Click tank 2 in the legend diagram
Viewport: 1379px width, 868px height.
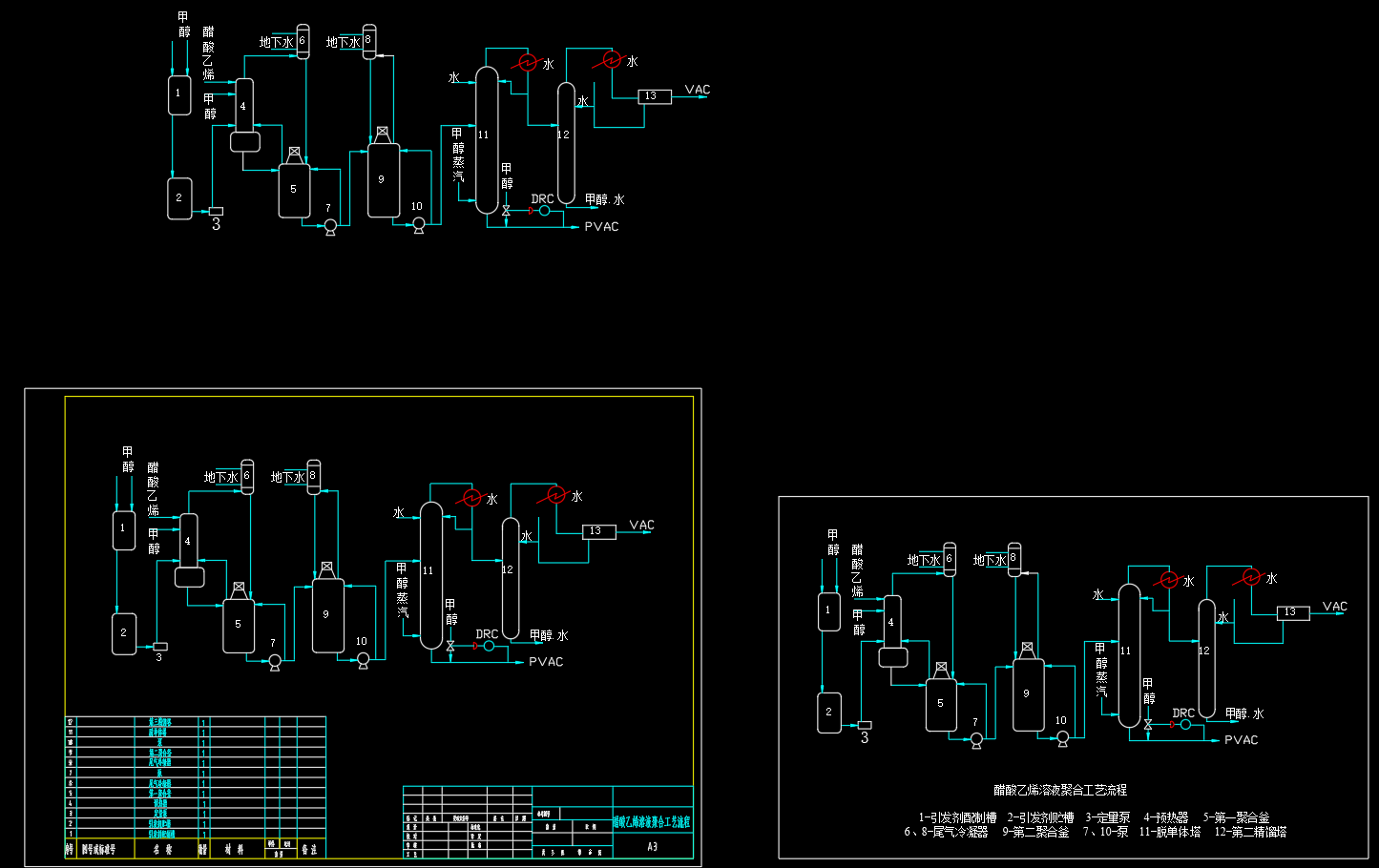[828, 713]
